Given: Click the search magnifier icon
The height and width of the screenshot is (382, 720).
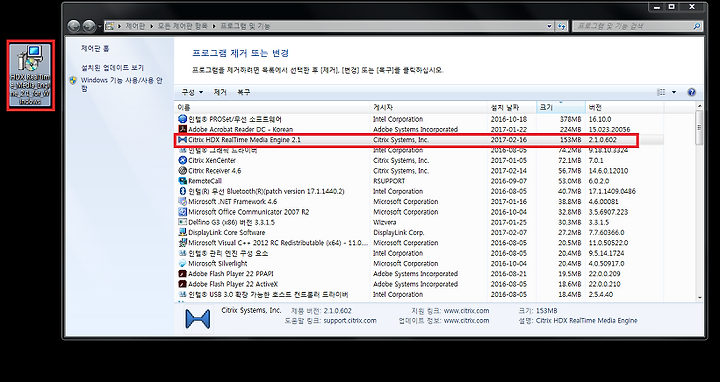Looking at the screenshot, I should 697,27.
